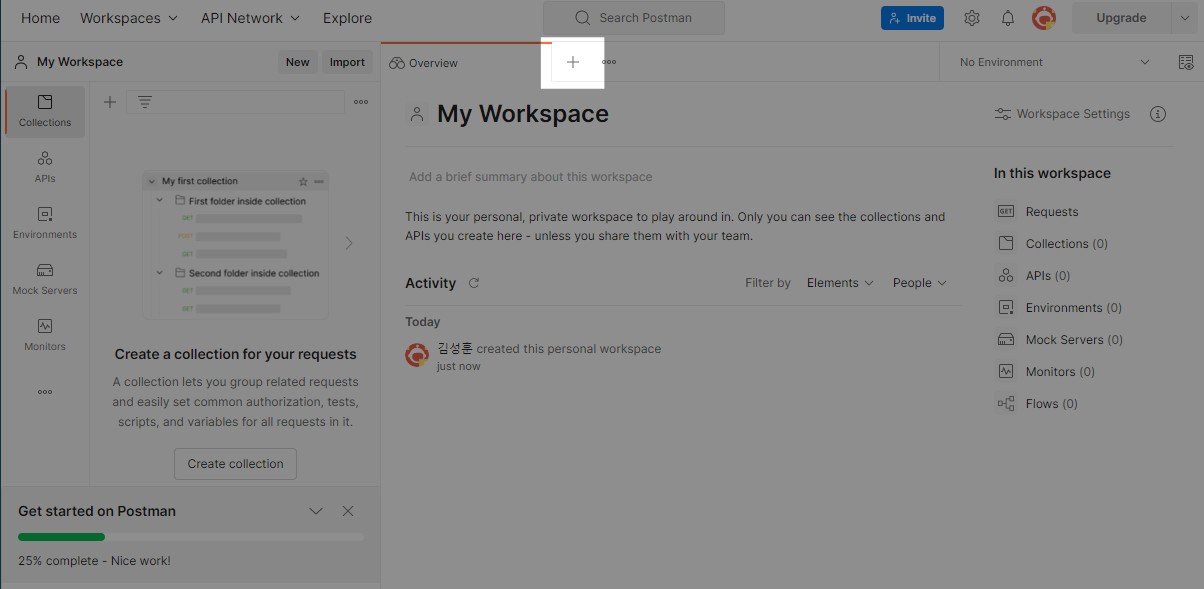Click the Create collection button
This screenshot has width=1204, height=589.
[235, 464]
